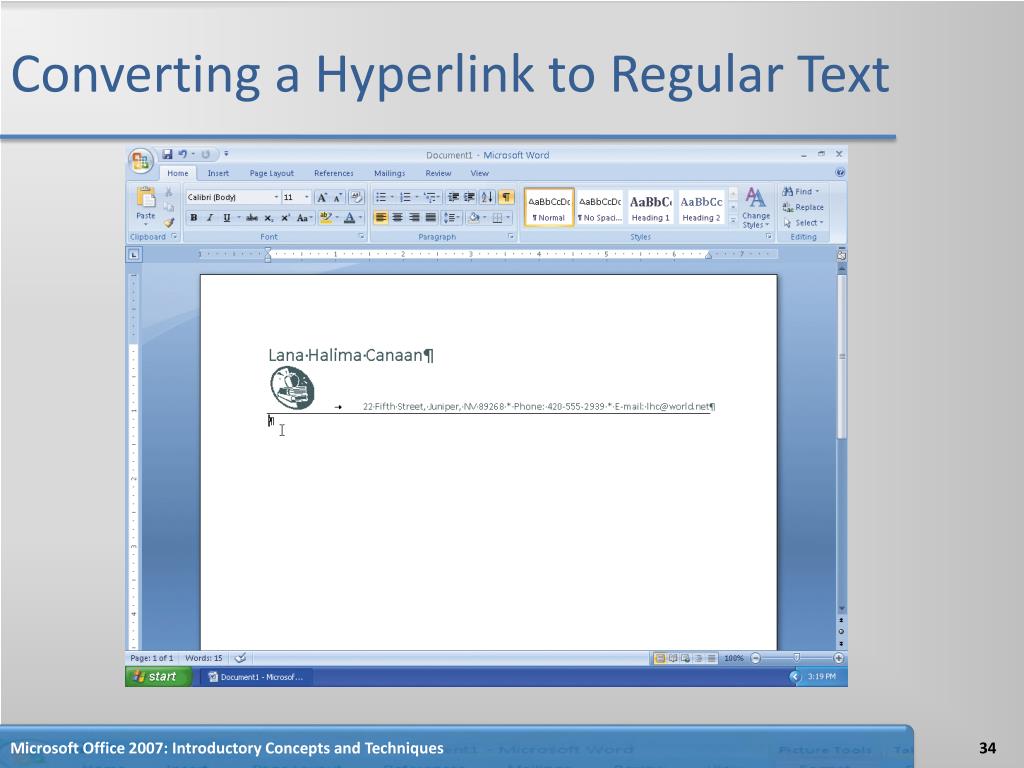
Task: Click the Zoom Out minus button
Action: click(756, 658)
